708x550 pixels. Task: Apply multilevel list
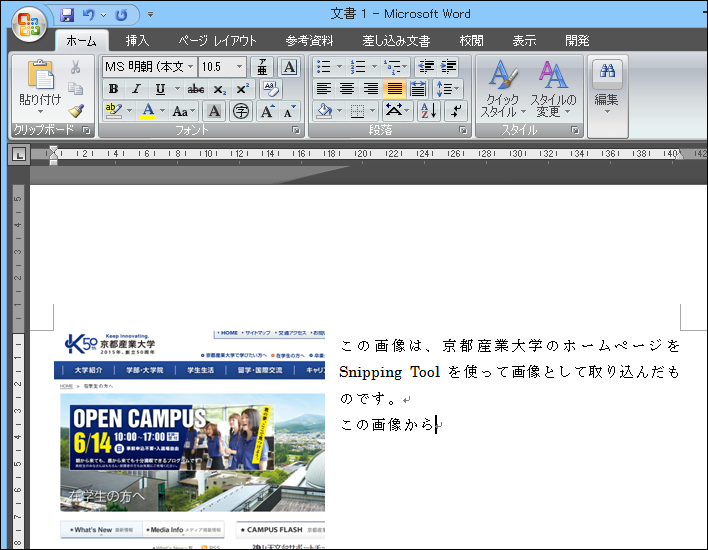396,67
